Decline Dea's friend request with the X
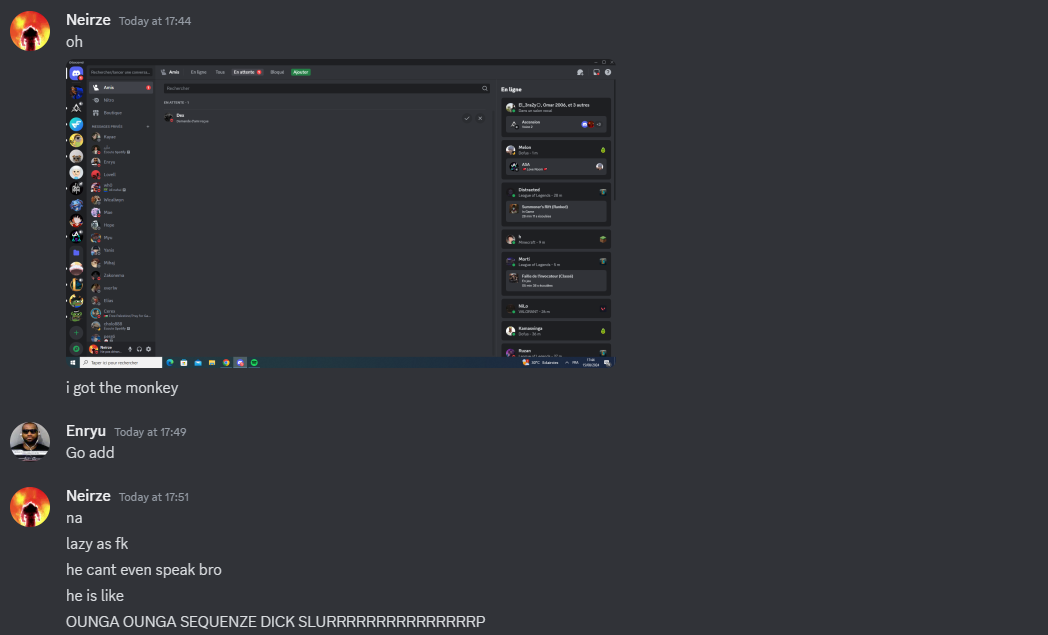Image resolution: width=1048 pixels, height=635 pixels. point(480,118)
